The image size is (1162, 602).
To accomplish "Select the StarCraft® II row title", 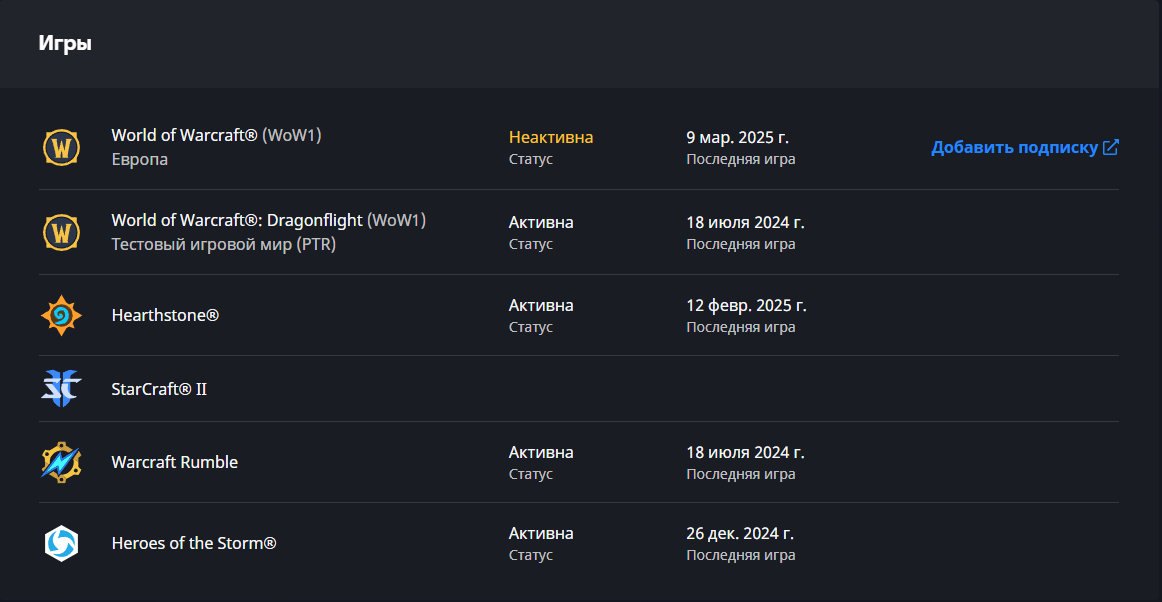I will pyautogui.click(x=159, y=388).
